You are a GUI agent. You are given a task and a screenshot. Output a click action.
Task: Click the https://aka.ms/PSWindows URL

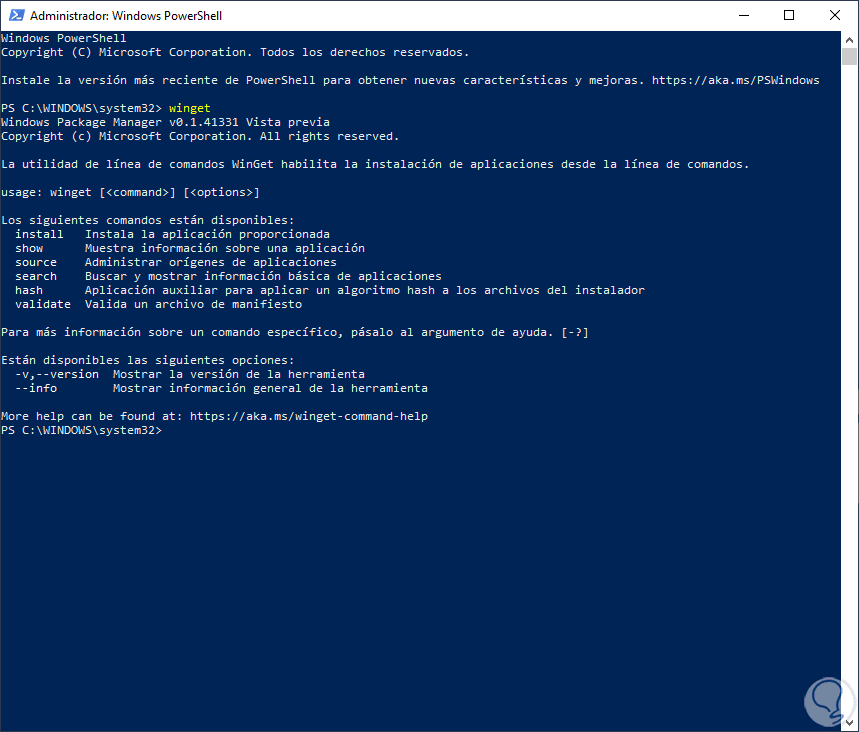coord(735,81)
